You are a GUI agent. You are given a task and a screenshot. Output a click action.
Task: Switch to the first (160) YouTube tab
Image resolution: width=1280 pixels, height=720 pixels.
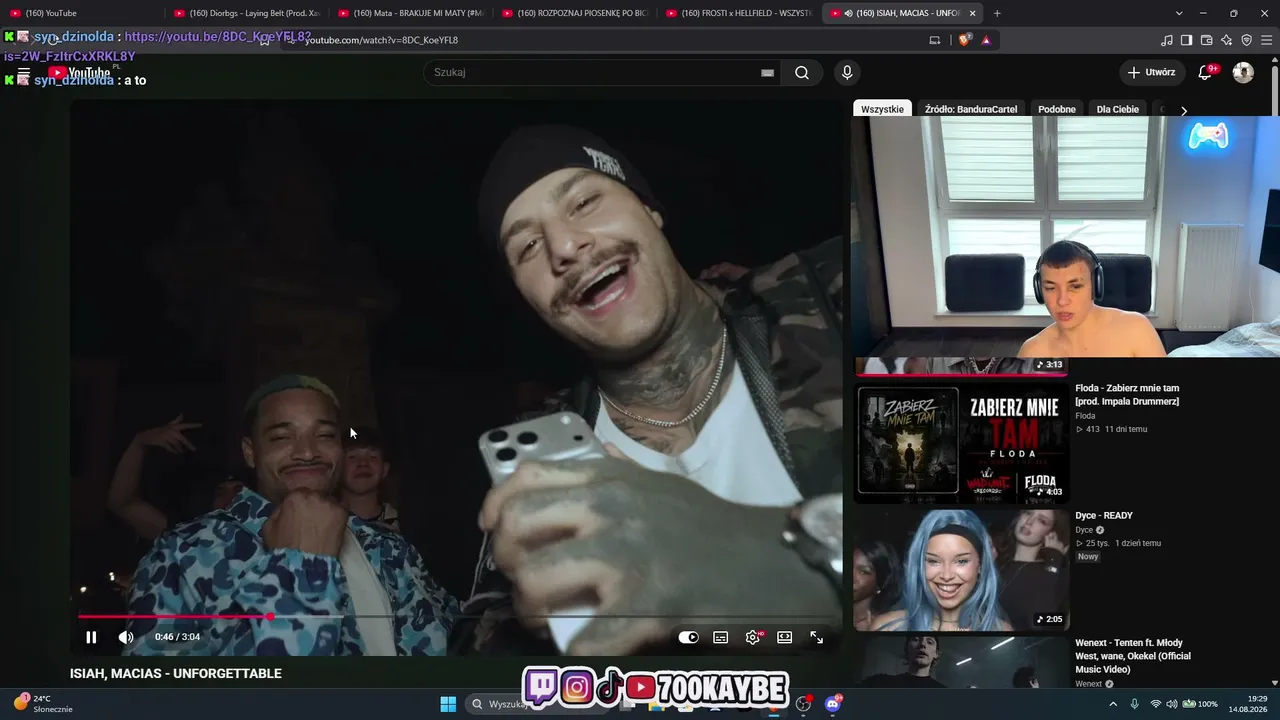[82, 13]
